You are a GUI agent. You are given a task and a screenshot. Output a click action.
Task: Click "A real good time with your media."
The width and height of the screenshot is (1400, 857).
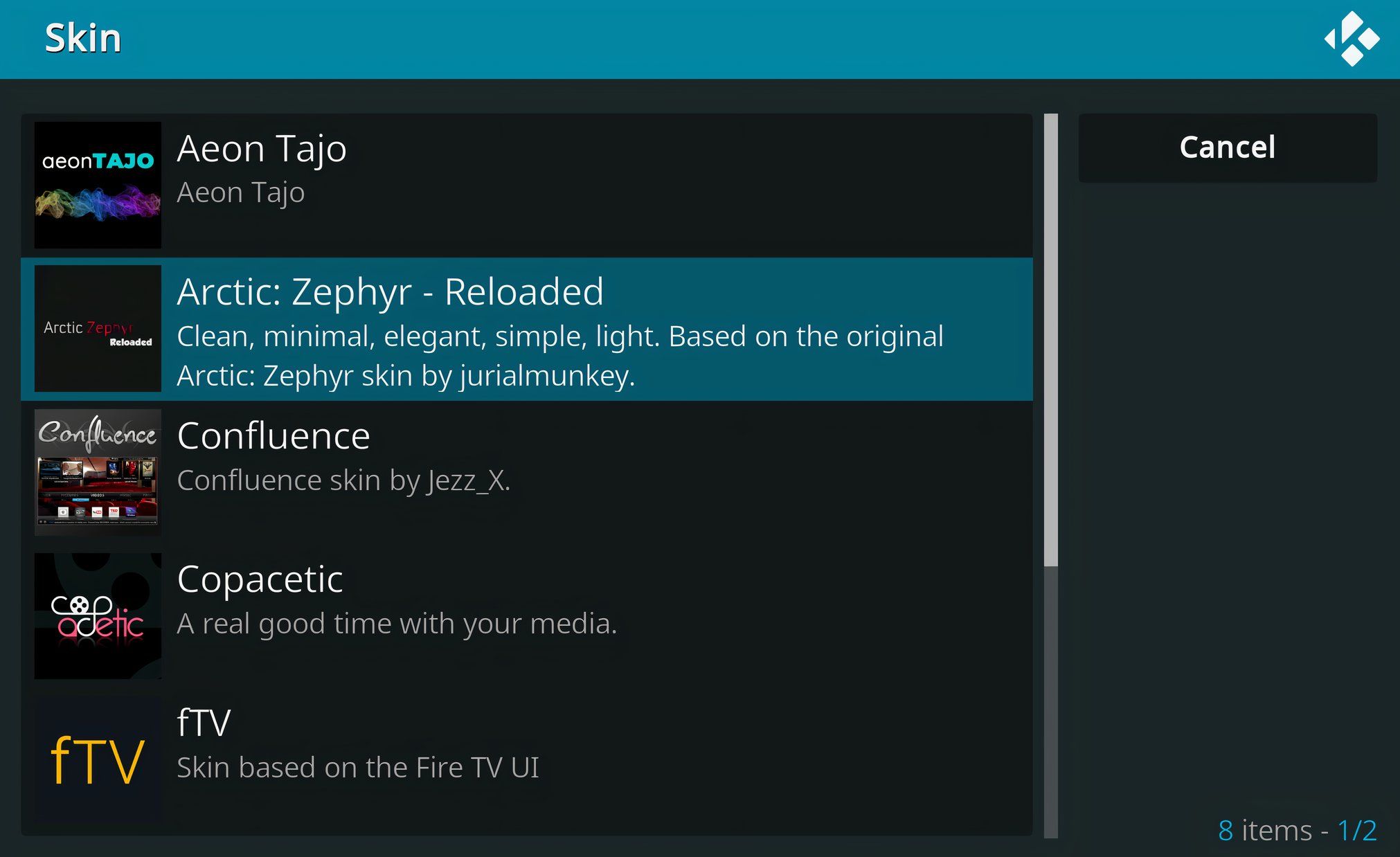coord(397,624)
